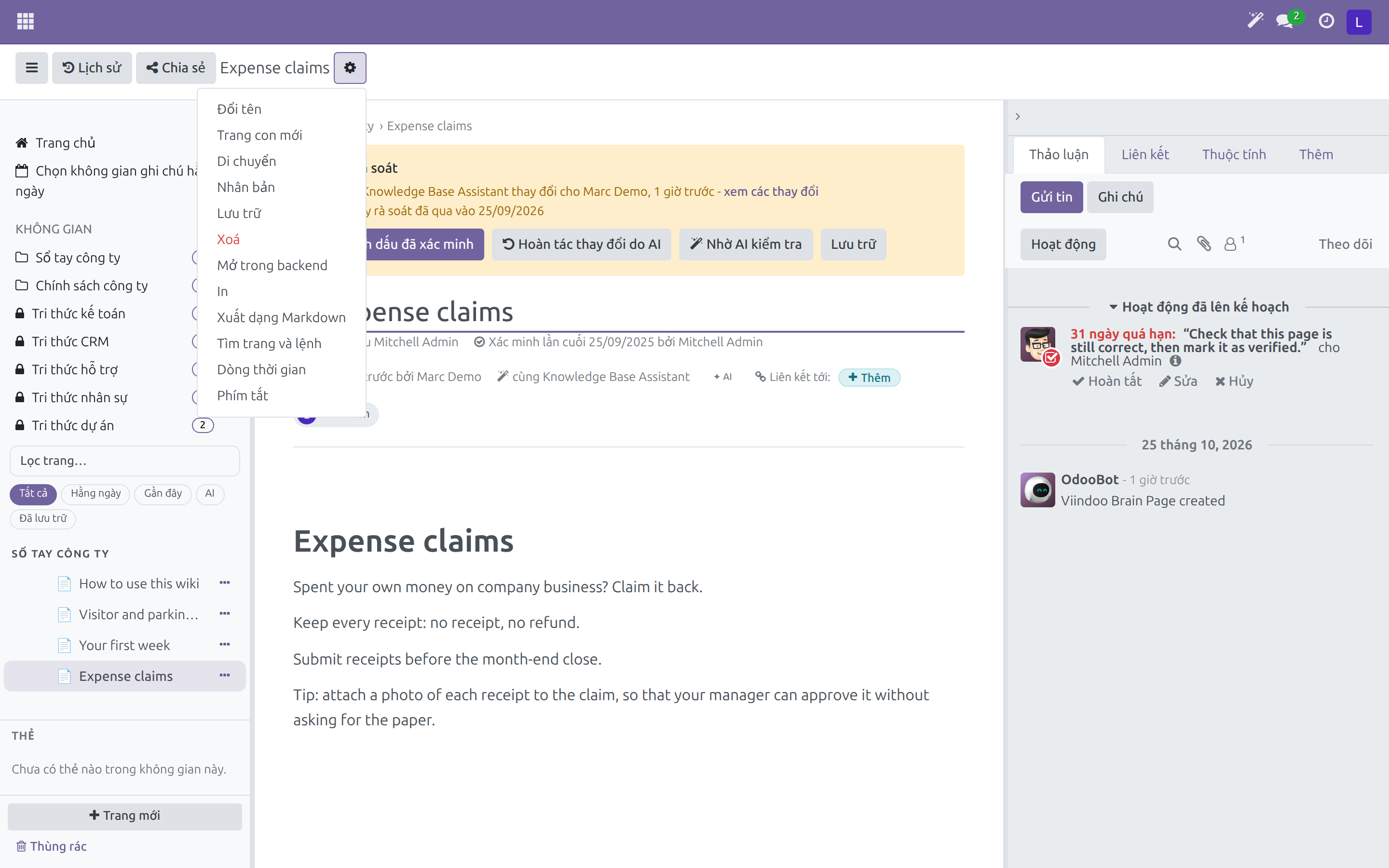Open options menu for Your first week page
This screenshot has width=1389, height=868.
point(224,645)
